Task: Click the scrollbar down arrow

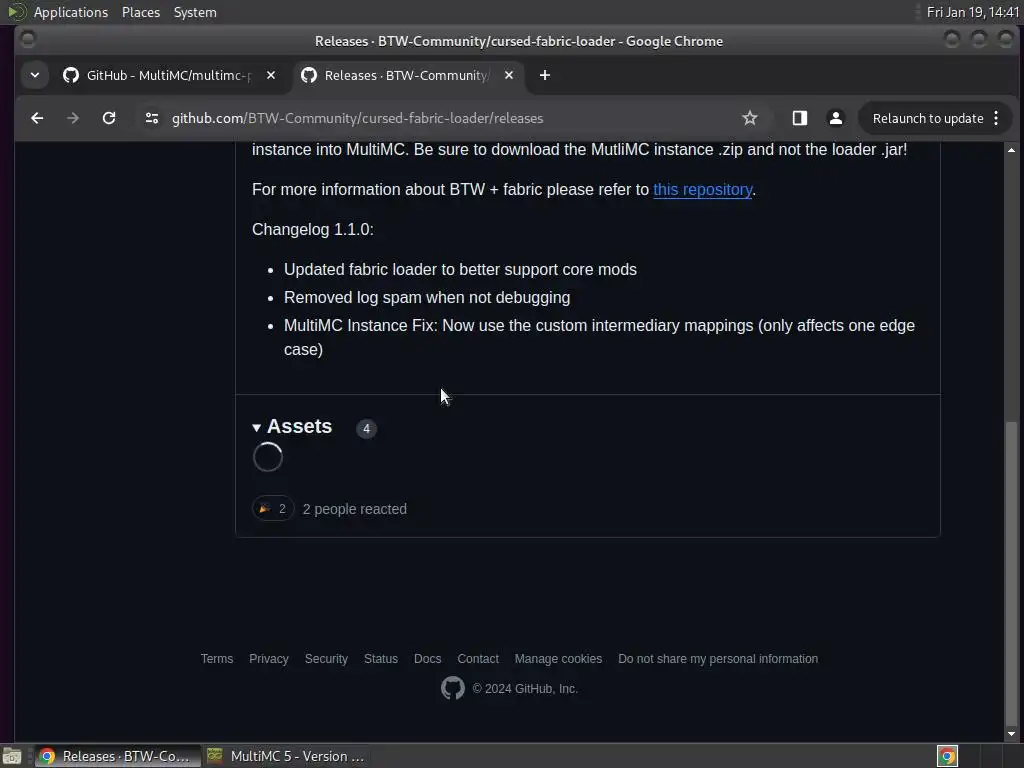Action: pos(1011,734)
